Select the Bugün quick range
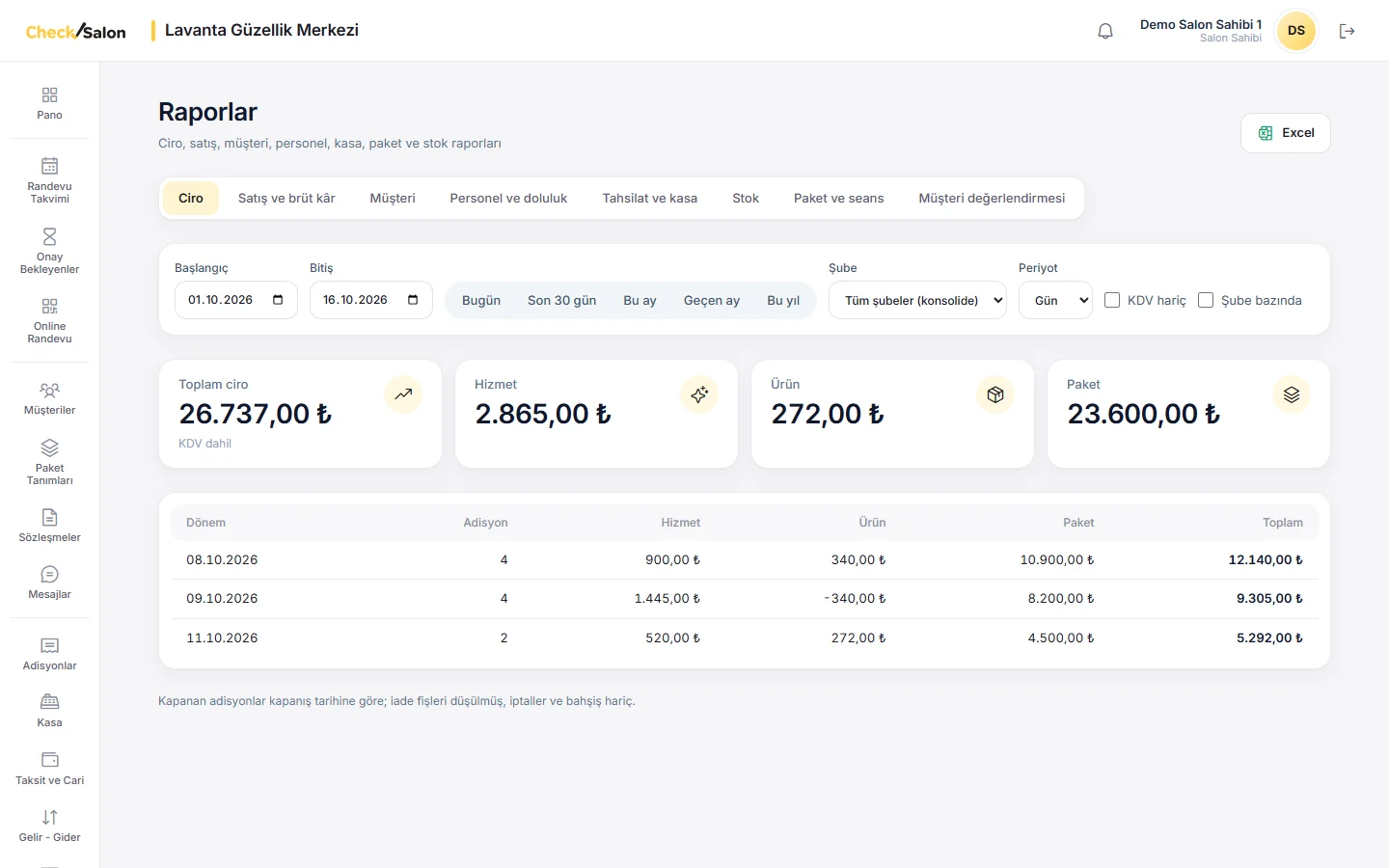Image resolution: width=1389 pixels, height=868 pixels. click(x=481, y=300)
